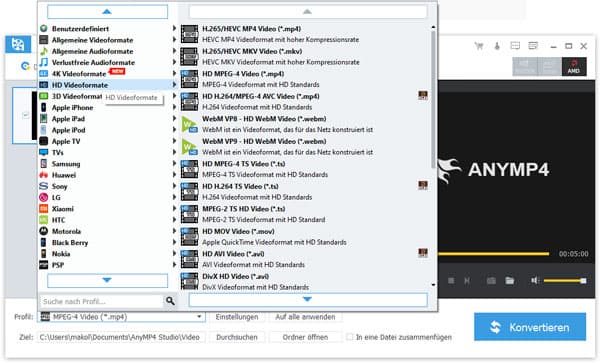Open Allgemeine Videoformate category

coord(107,40)
